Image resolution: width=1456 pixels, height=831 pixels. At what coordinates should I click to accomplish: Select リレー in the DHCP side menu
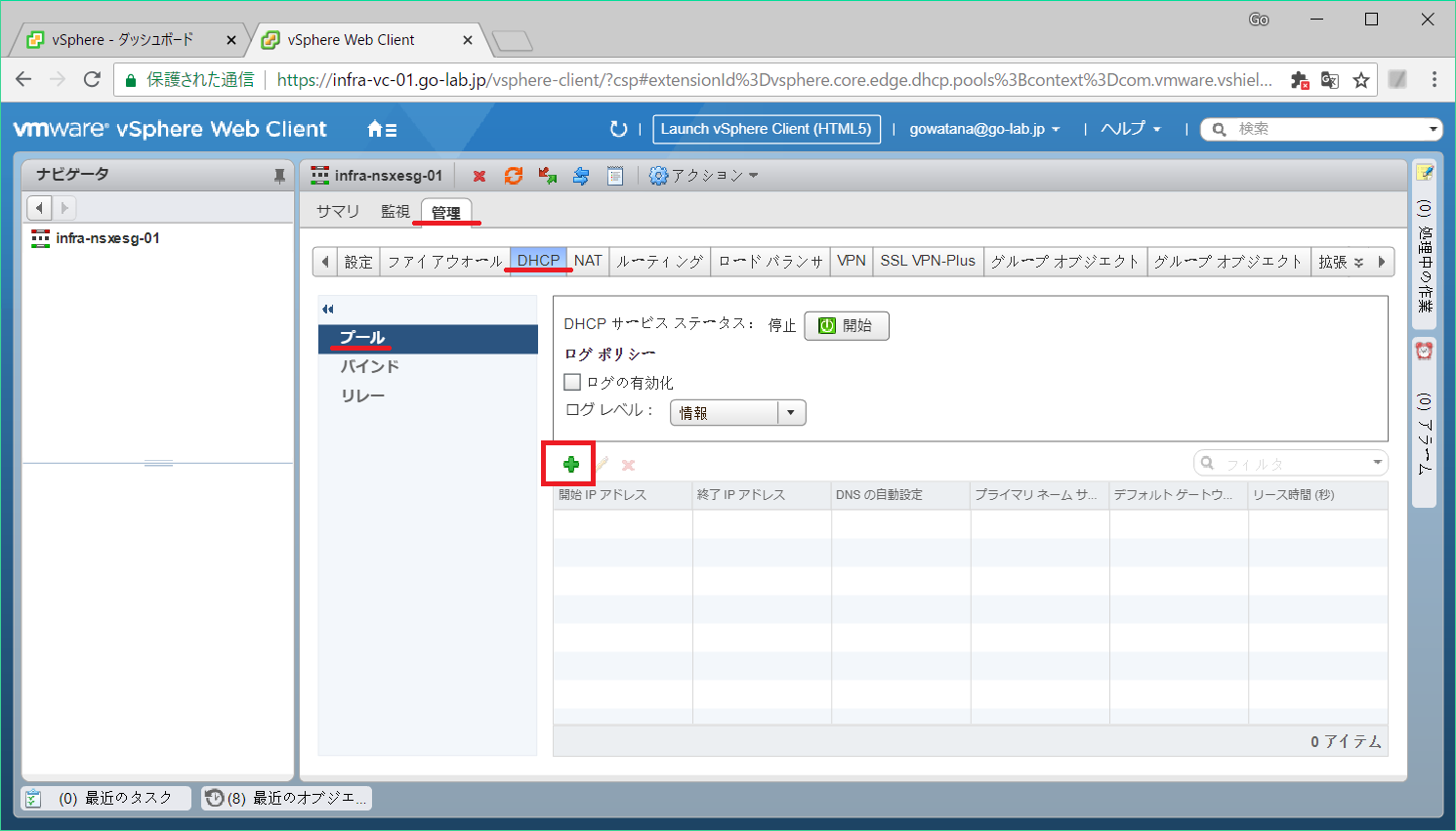pos(428,396)
